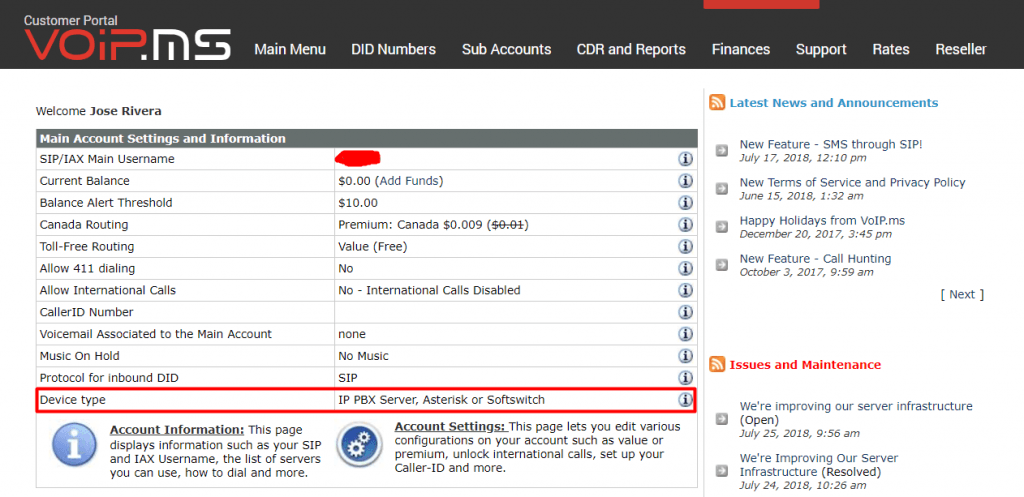
Task: Click info icon for Current Balance row
Action: [x=685, y=181]
